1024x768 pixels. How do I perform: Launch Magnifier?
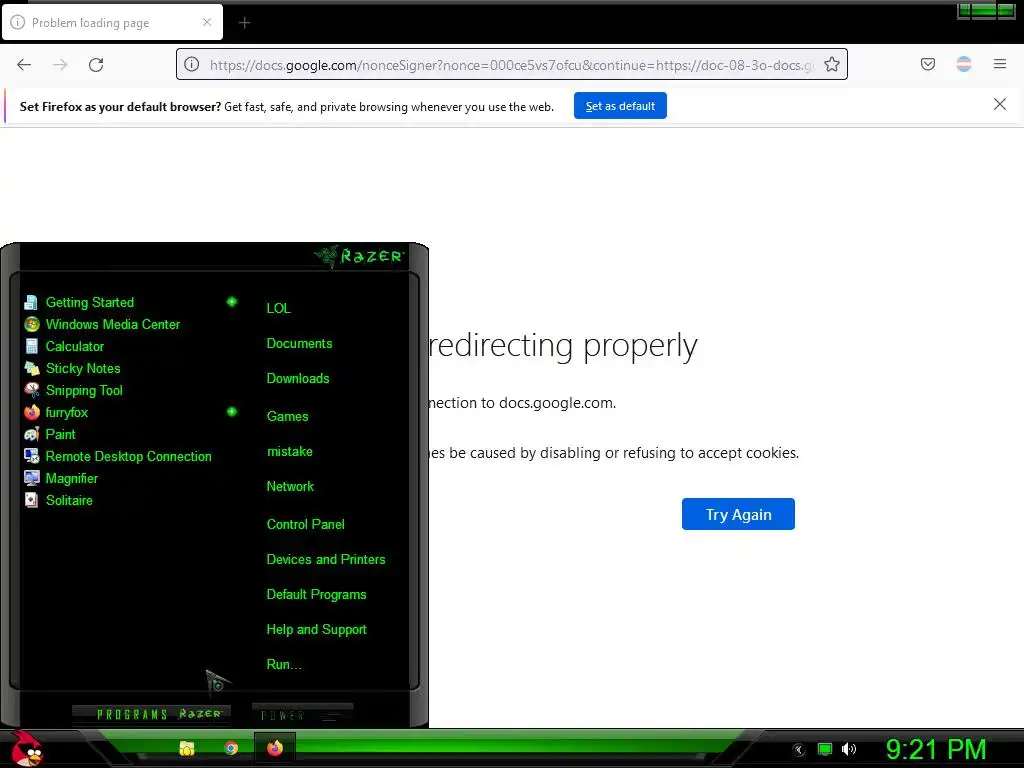point(71,479)
